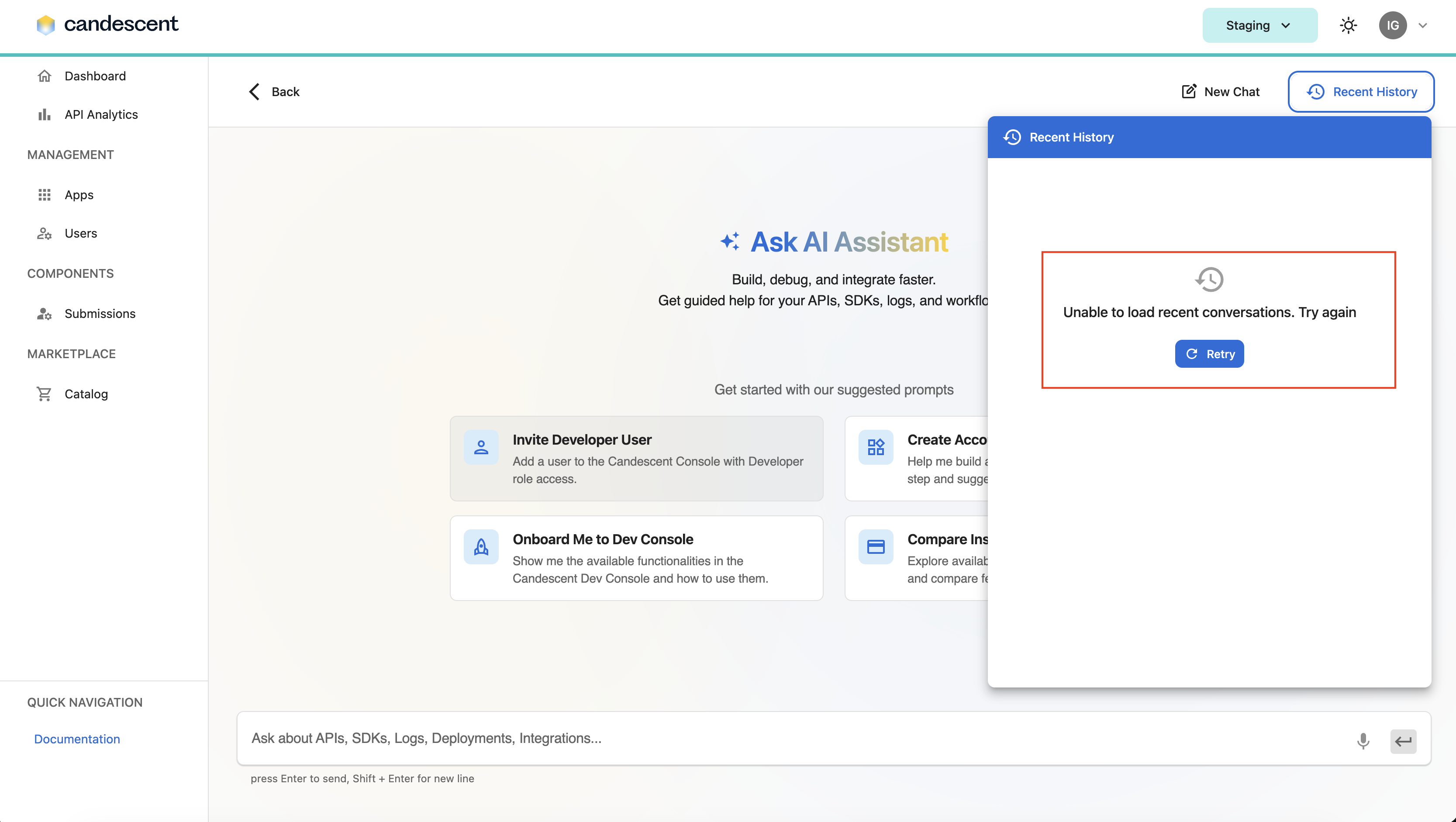
Task: Expand the user account chevron menu
Action: pos(1423,25)
